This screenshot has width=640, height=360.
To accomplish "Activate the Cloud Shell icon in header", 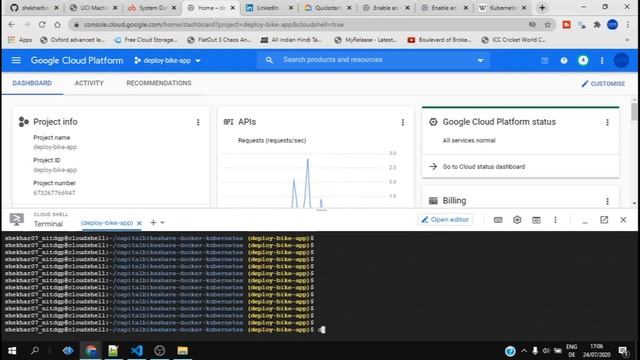I will click(x=544, y=60).
